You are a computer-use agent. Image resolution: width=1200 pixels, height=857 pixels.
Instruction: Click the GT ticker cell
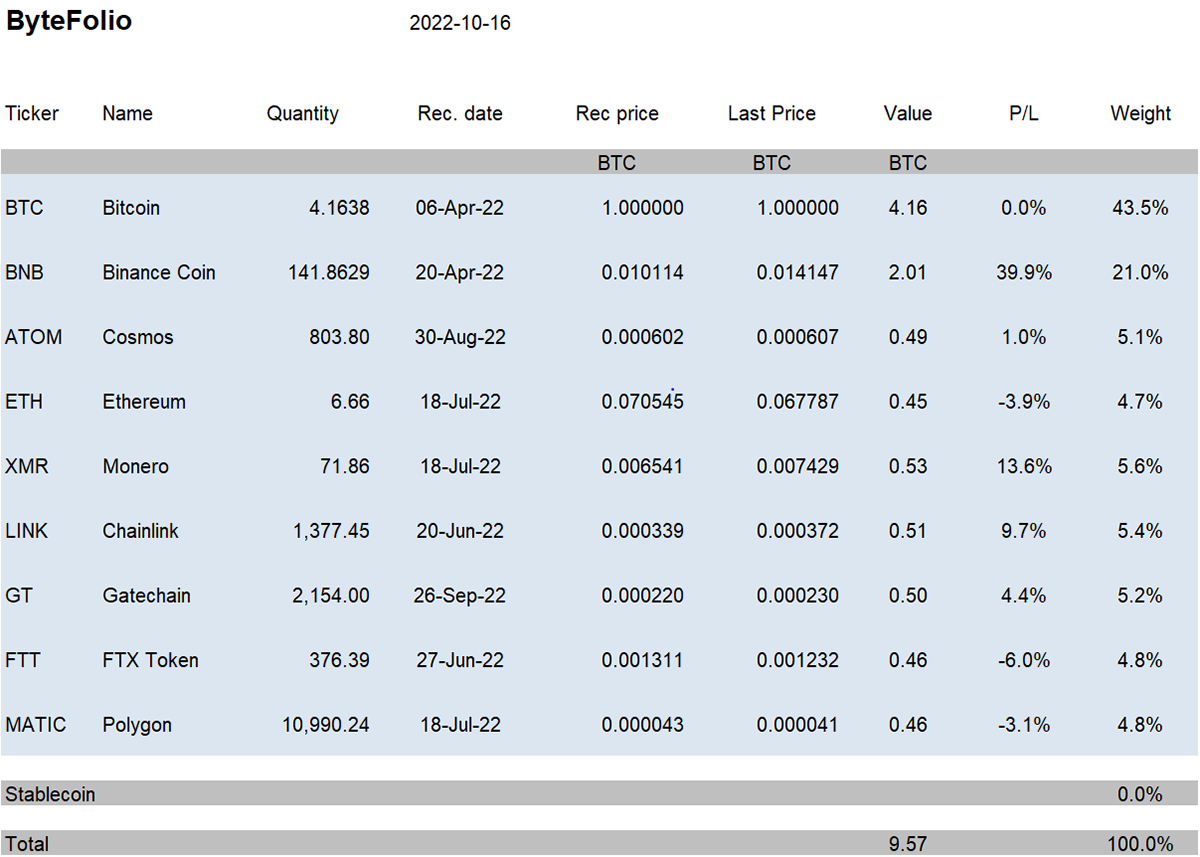(x=18, y=596)
